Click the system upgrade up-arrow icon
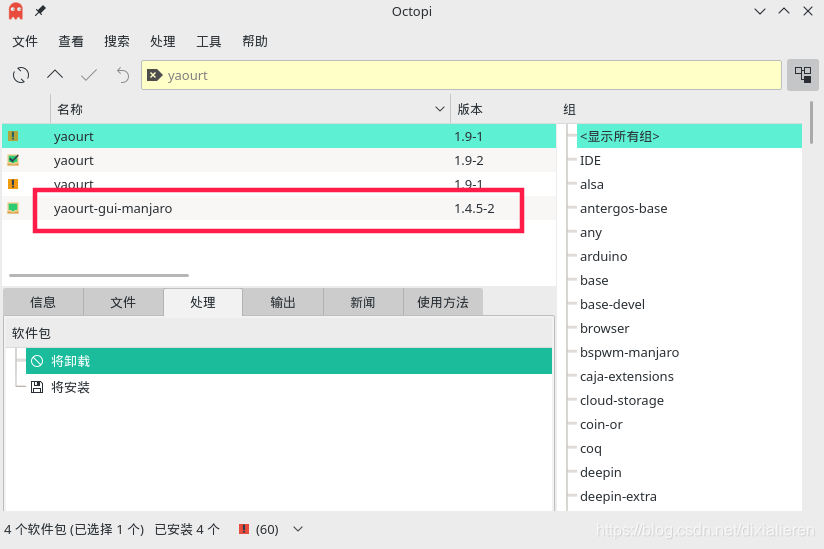Screen dimensions: 824x549 (55, 75)
